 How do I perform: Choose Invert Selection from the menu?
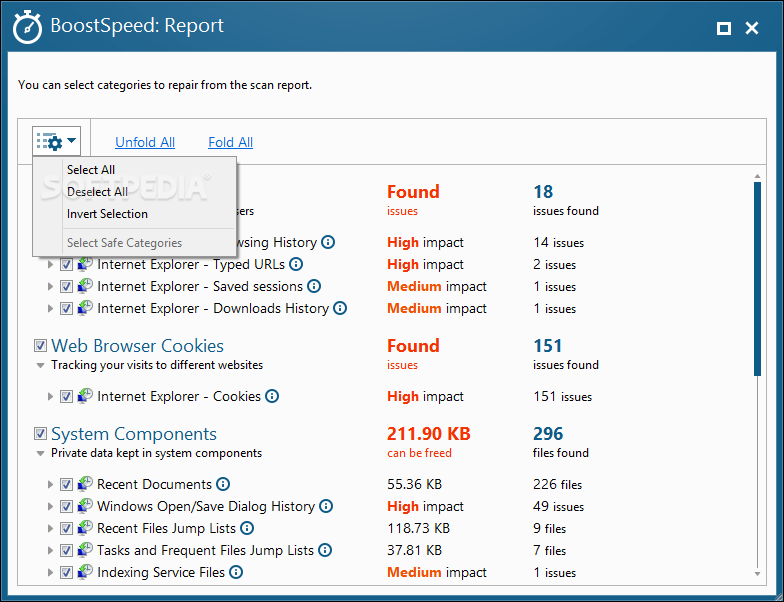[135, 214]
